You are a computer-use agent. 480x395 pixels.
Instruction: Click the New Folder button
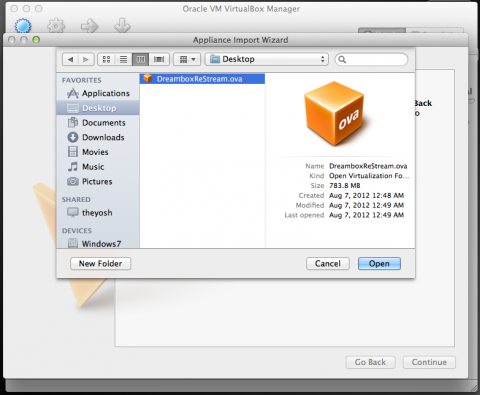coord(100,264)
